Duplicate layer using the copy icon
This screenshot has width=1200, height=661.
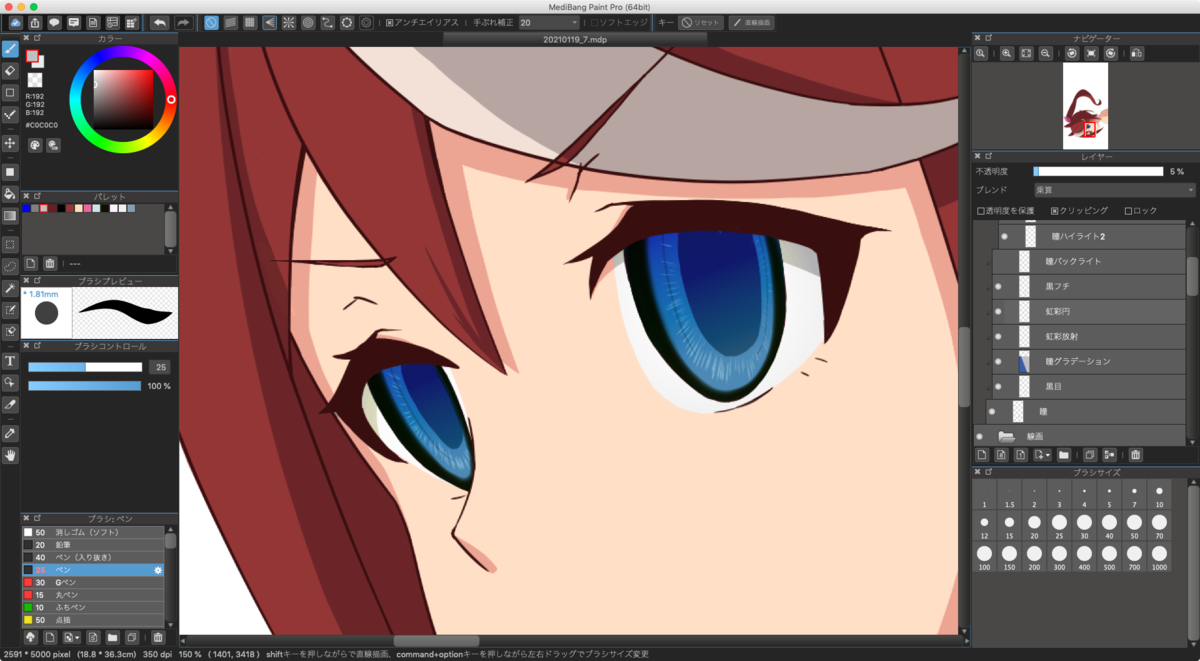pyautogui.click(x=1090, y=455)
